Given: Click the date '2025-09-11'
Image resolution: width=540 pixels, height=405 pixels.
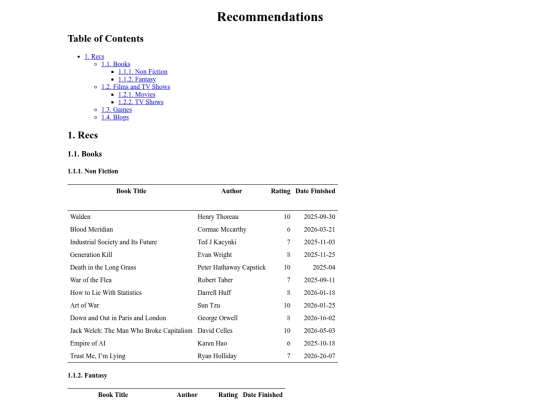Looking at the screenshot, I should point(319,280).
